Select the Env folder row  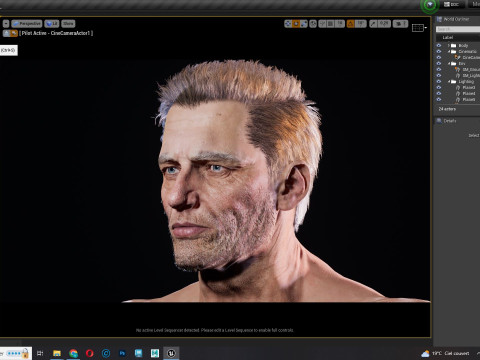(x=458, y=64)
